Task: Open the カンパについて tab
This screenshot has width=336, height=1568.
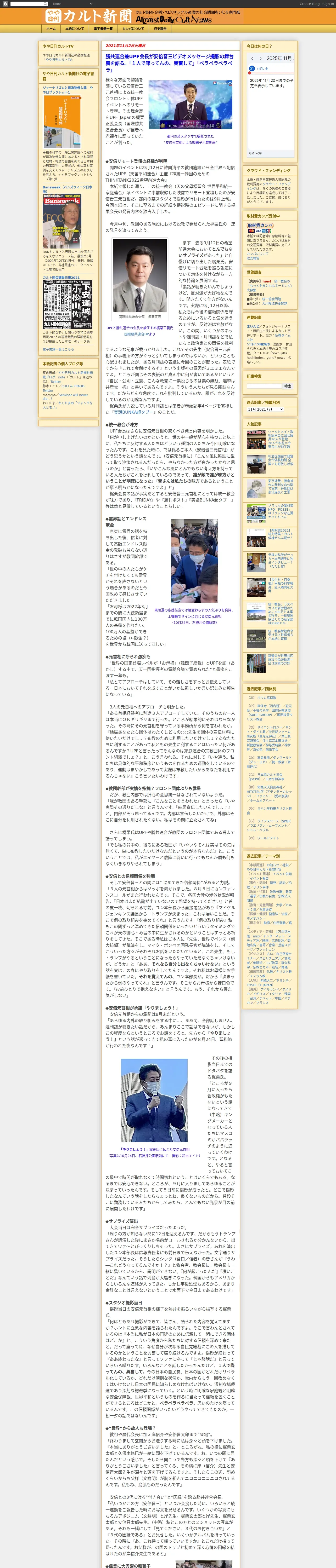Action: point(133,28)
